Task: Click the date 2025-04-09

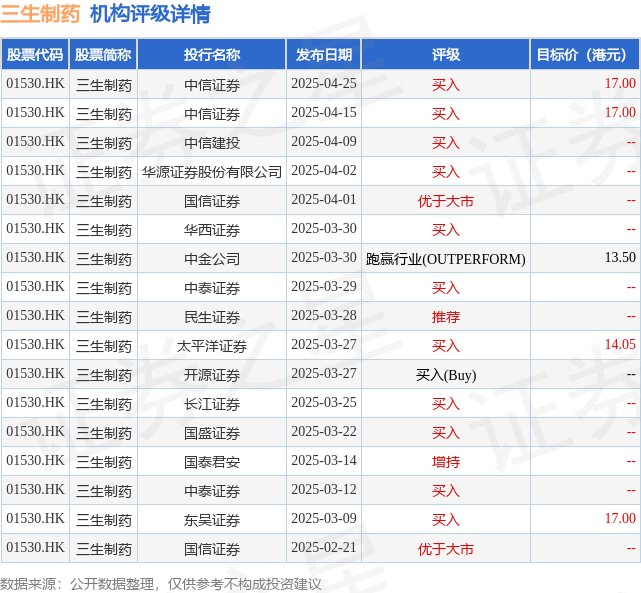Action: [x=324, y=142]
